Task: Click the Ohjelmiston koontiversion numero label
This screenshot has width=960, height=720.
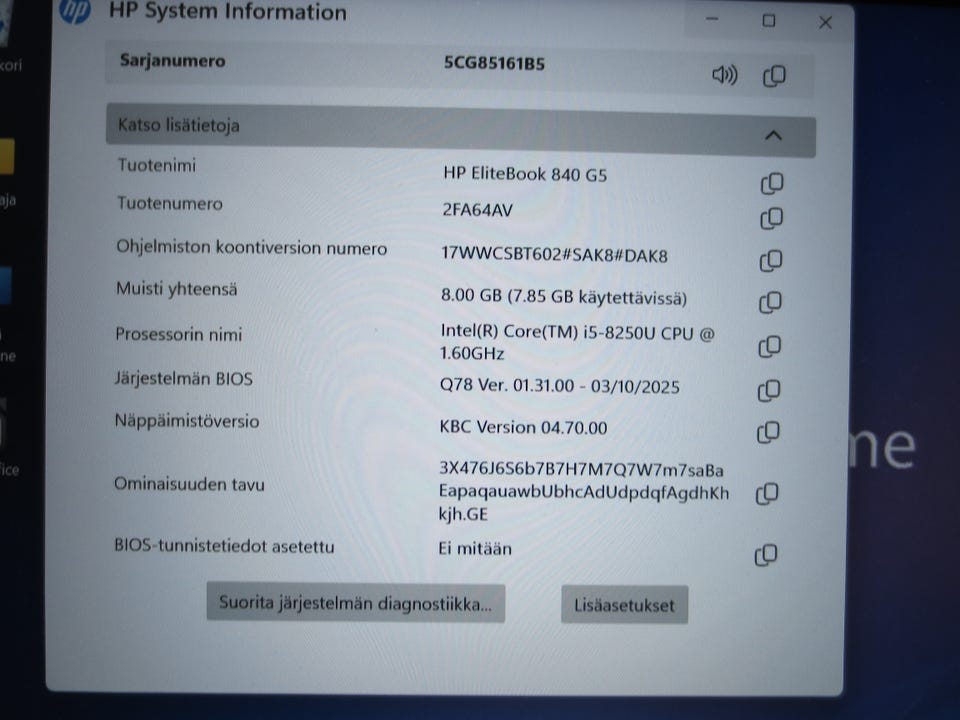Action: pos(252,248)
